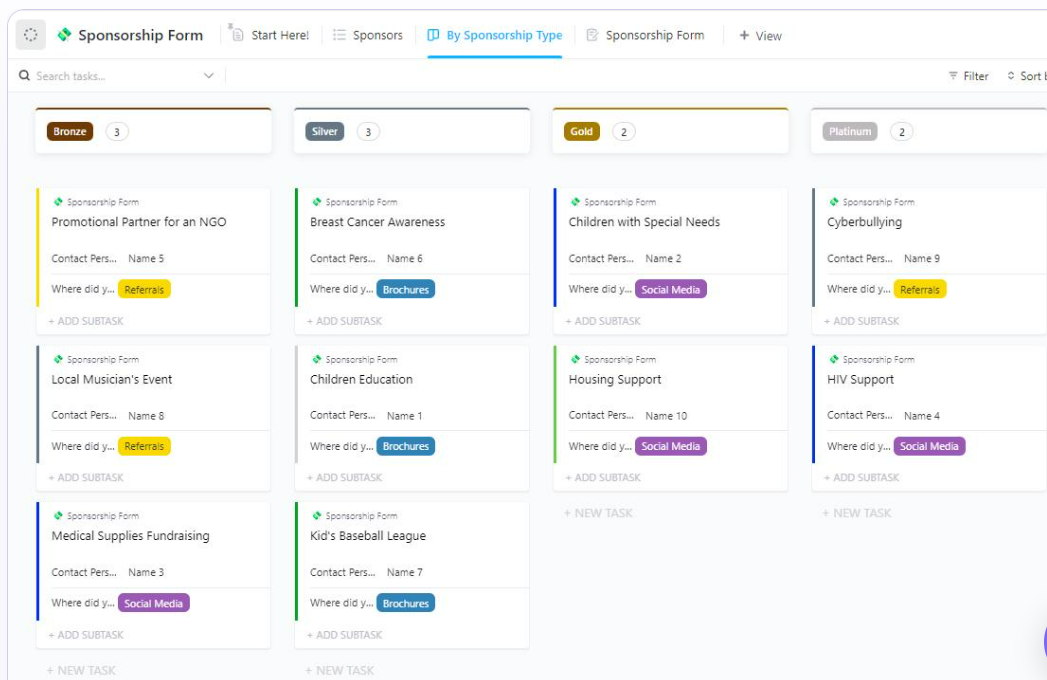1047x680 pixels.
Task: Open the Children Education task
Action: [361, 379]
